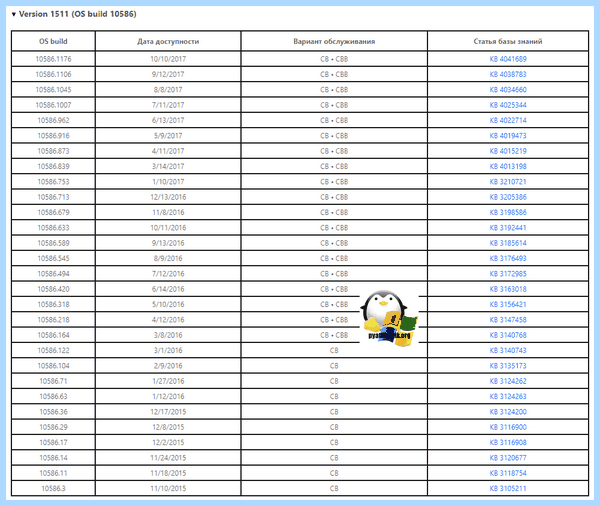The height and width of the screenshot is (506, 600).
Task: Select date cell 3/8/2016
Action: (x=168, y=335)
